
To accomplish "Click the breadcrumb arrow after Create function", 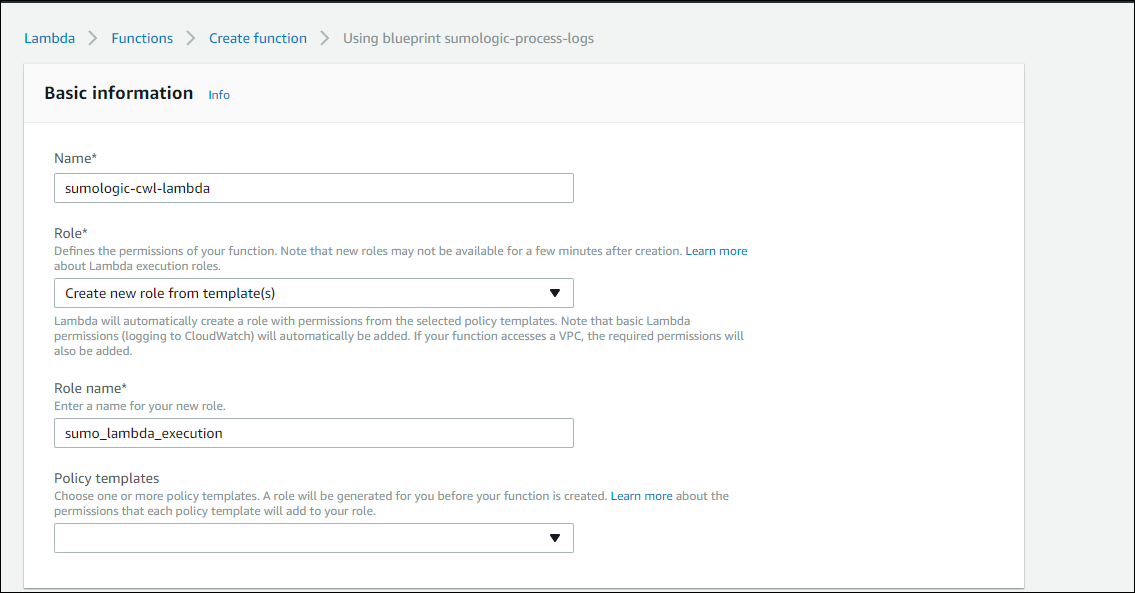I will coord(323,38).
